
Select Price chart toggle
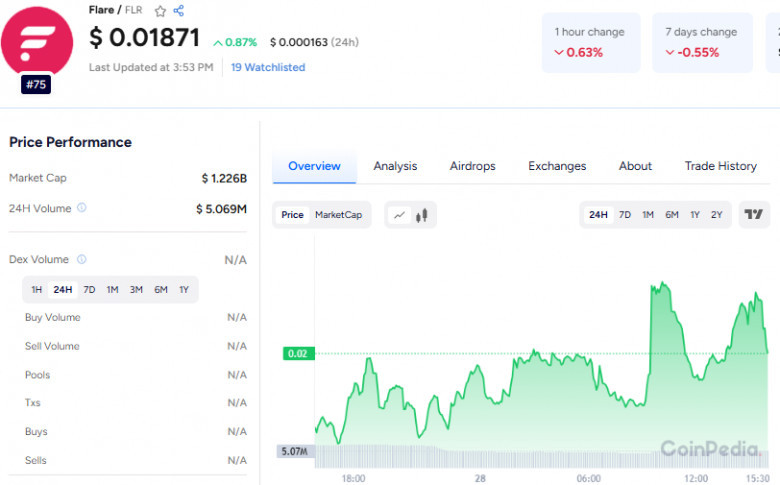[x=292, y=215]
